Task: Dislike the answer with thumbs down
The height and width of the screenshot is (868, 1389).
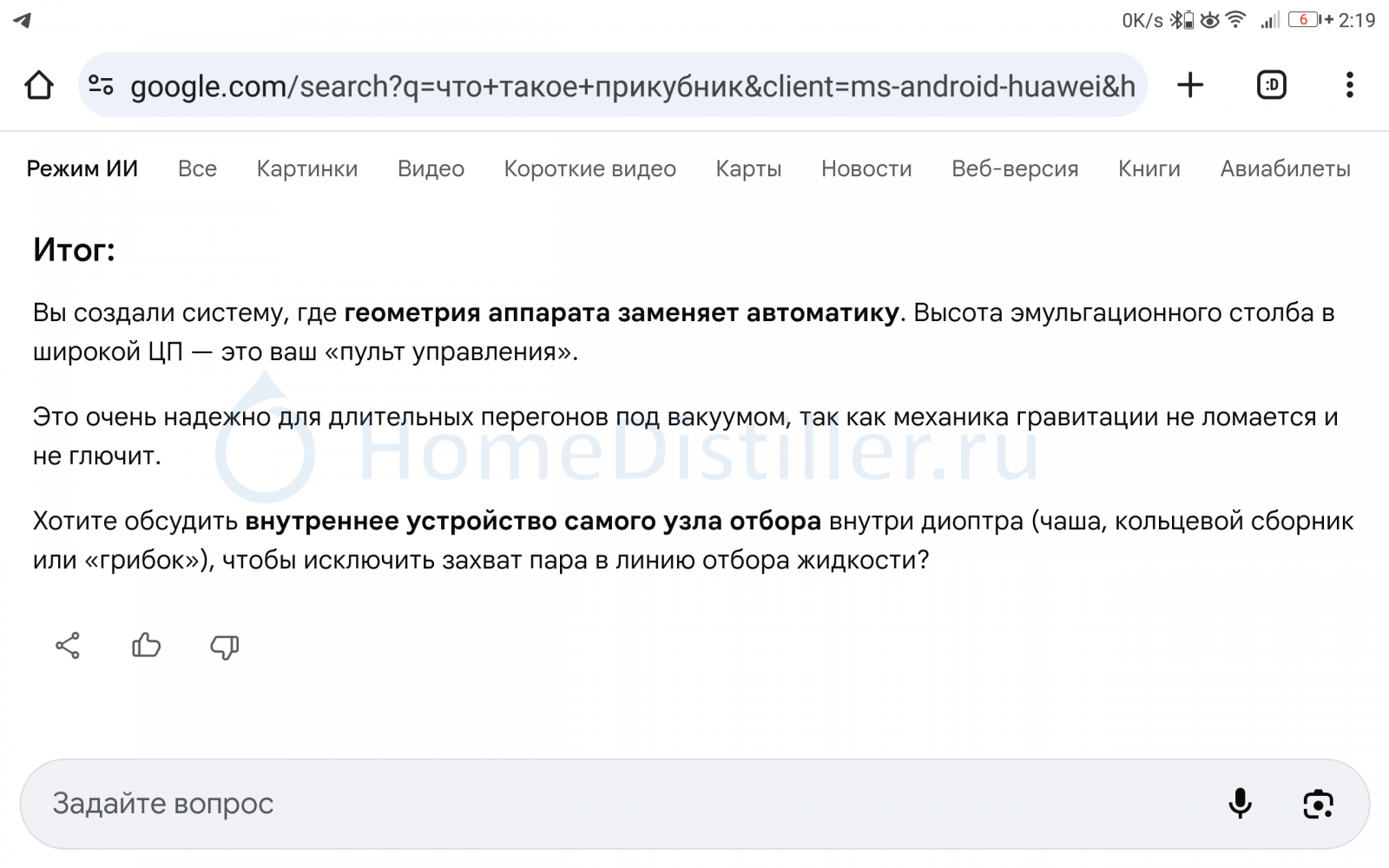Action: [224, 647]
